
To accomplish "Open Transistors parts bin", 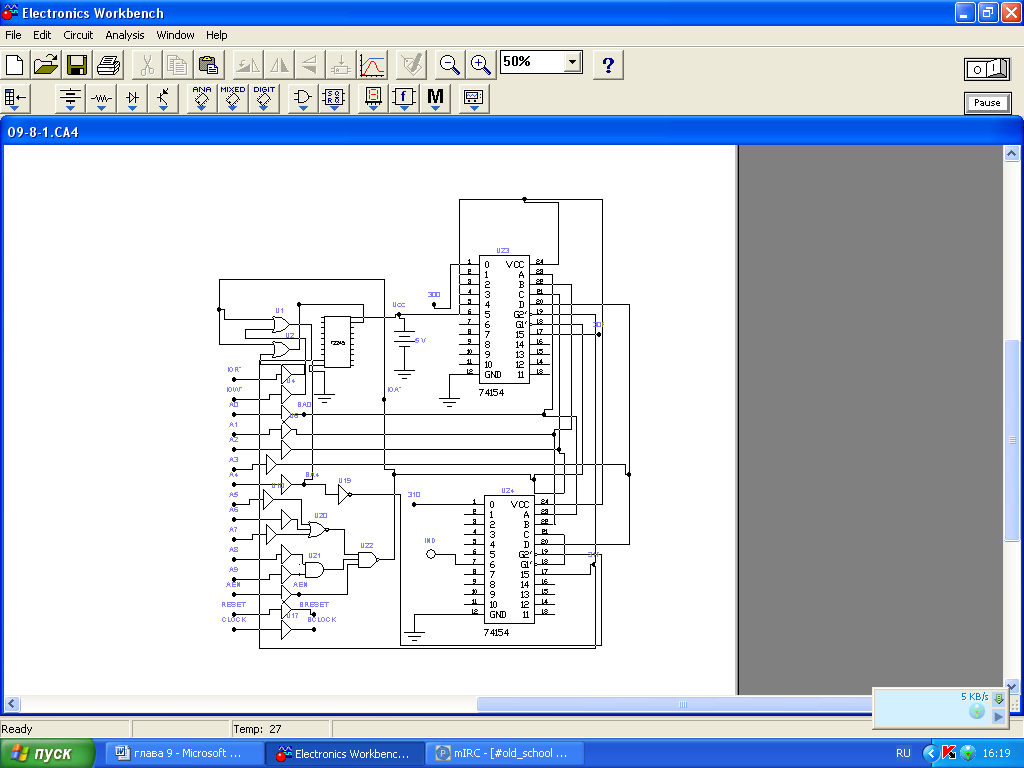I will [163, 98].
